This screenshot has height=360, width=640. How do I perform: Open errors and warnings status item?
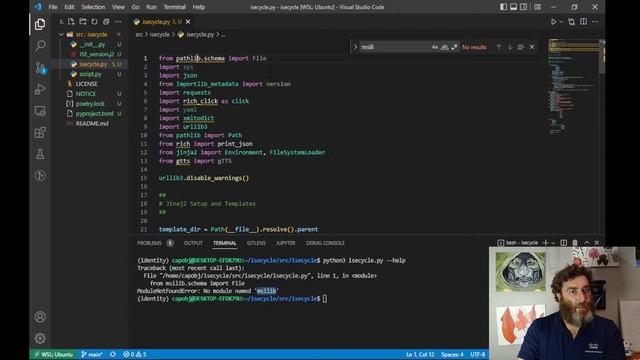tap(135, 354)
